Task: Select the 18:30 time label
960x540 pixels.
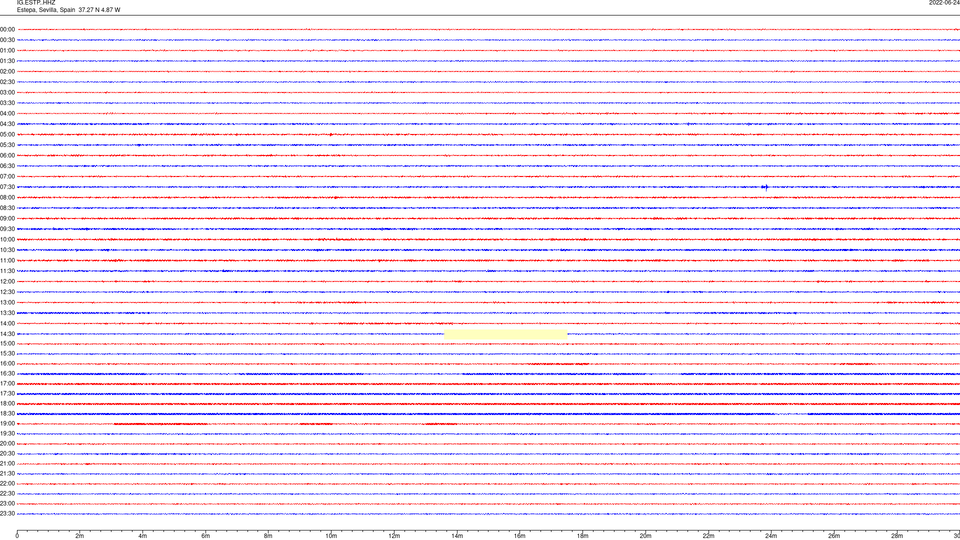Action: pyautogui.click(x=7, y=414)
